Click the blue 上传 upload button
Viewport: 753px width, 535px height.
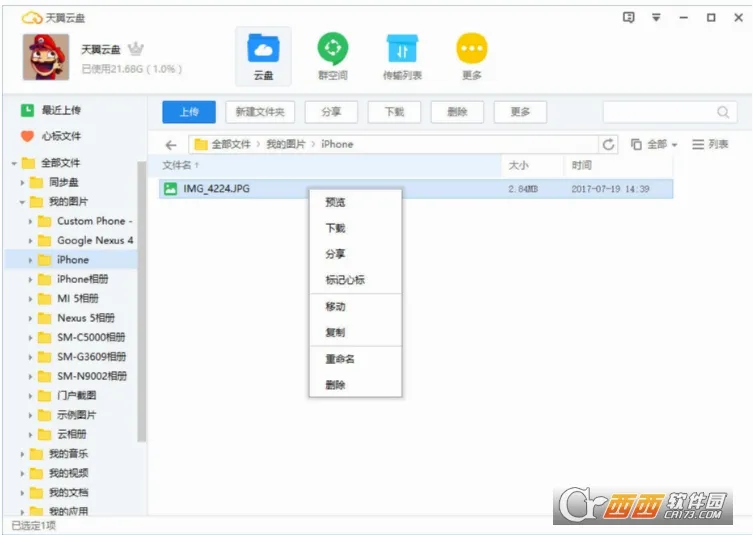coord(189,112)
